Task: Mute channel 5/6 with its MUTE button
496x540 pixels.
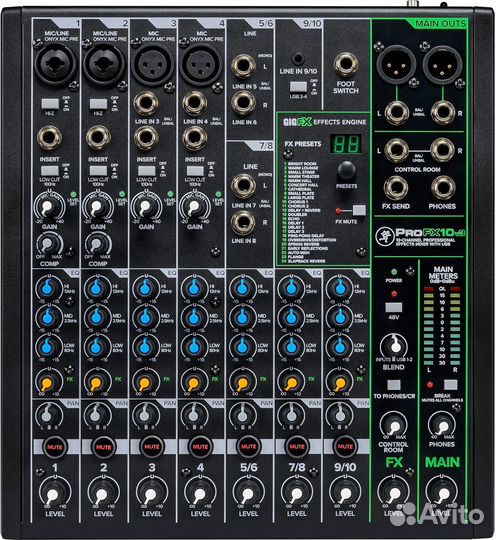Action: pyautogui.click(x=248, y=447)
